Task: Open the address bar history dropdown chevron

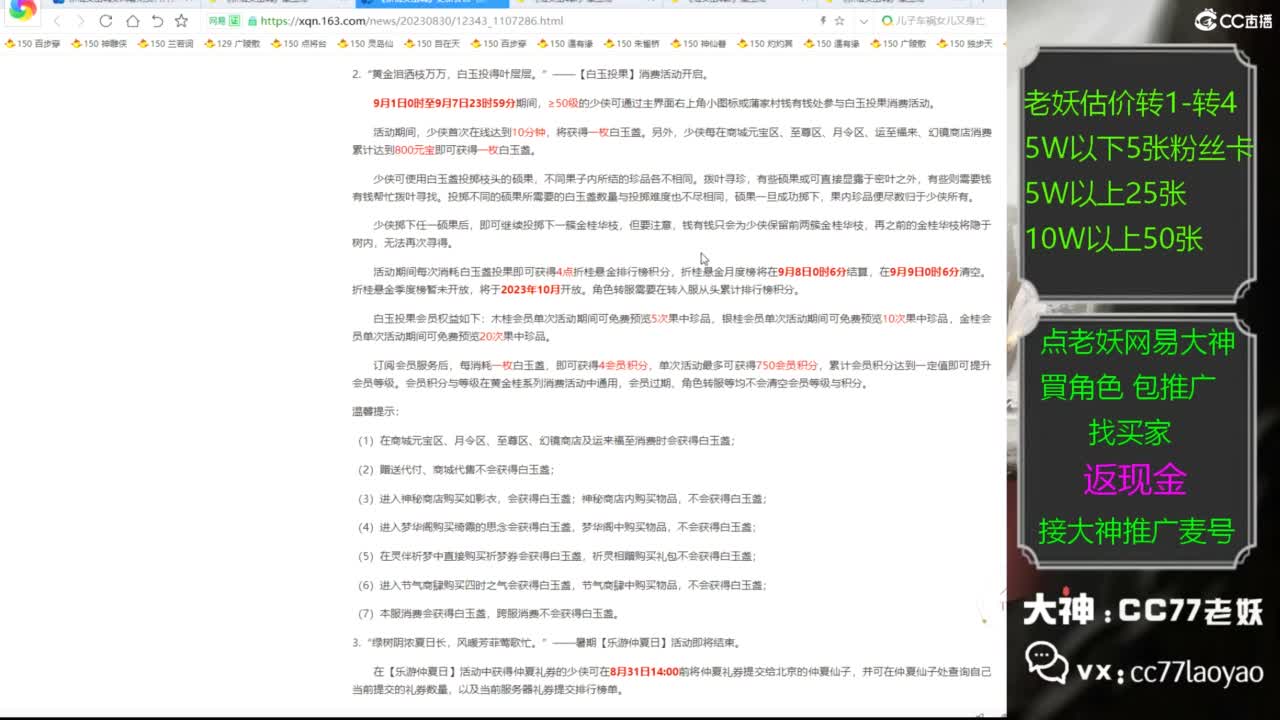Action: pos(864,21)
